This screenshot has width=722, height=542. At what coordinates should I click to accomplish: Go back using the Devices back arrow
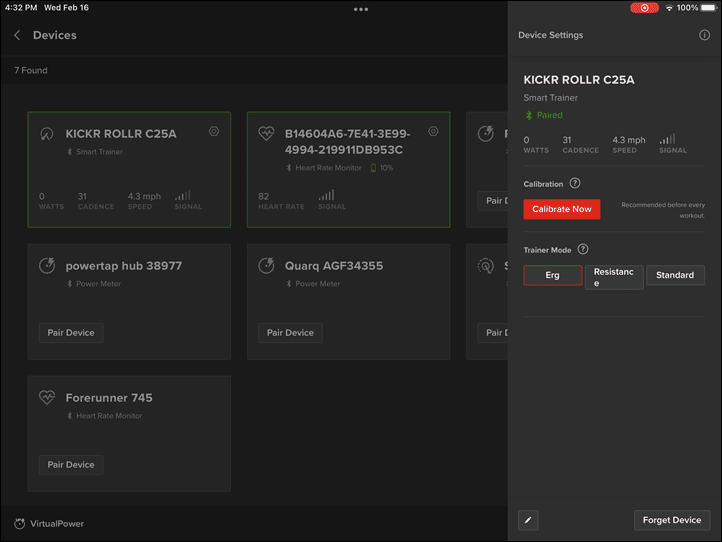click(x=17, y=35)
